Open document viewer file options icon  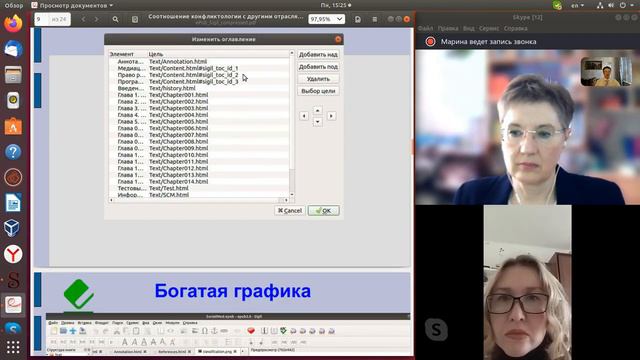pyautogui.click(x=358, y=19)
